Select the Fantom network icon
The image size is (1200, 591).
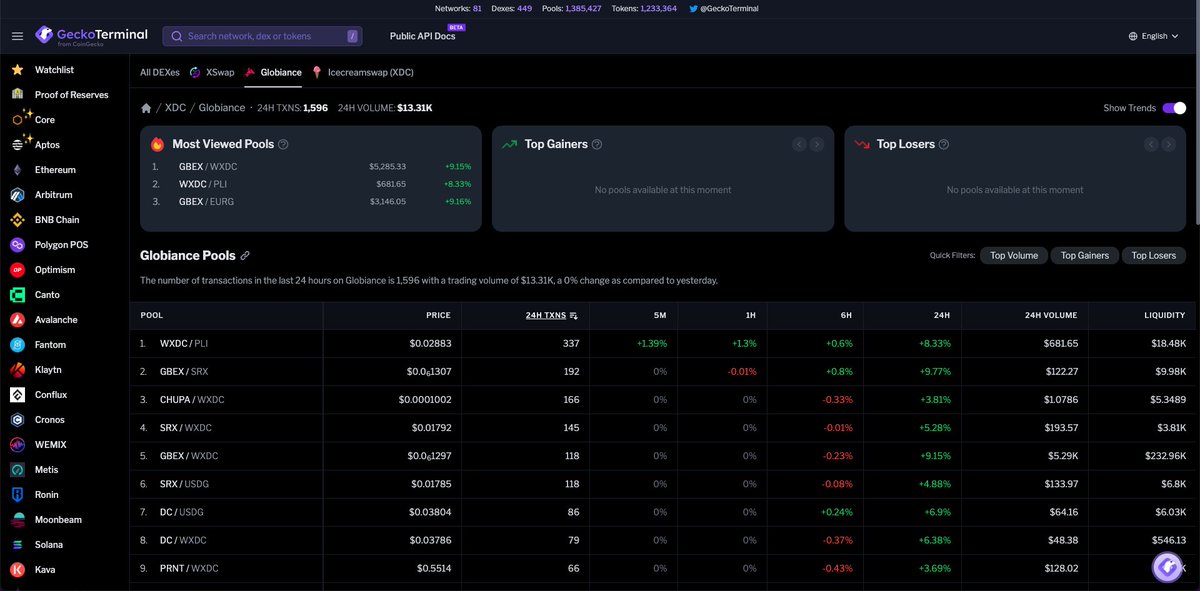pos(17,345)
